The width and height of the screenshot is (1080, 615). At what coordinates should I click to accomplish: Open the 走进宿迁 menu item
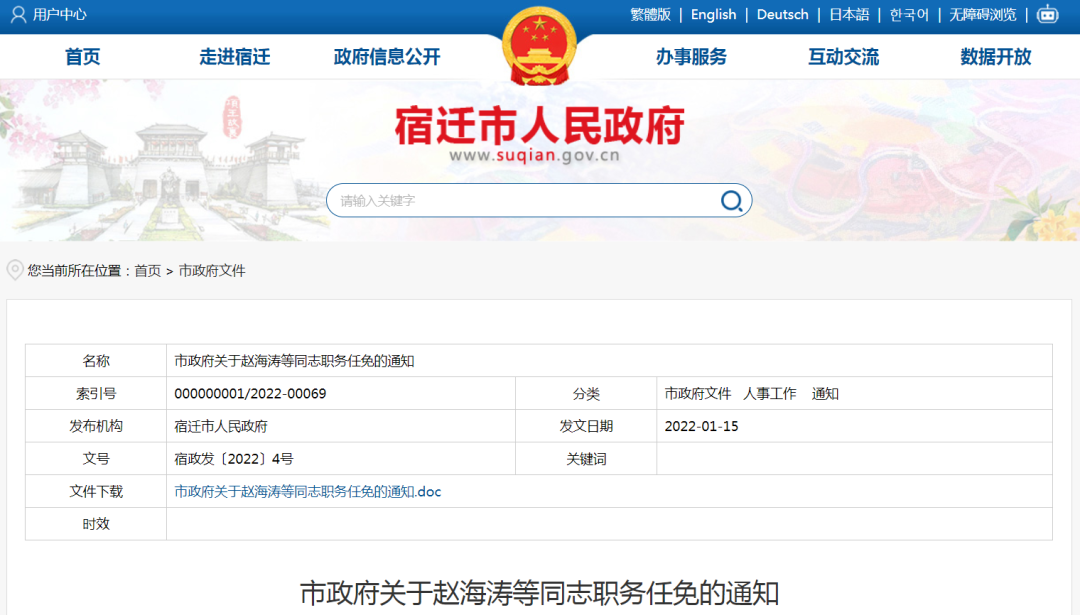click(x=234, y=57)
